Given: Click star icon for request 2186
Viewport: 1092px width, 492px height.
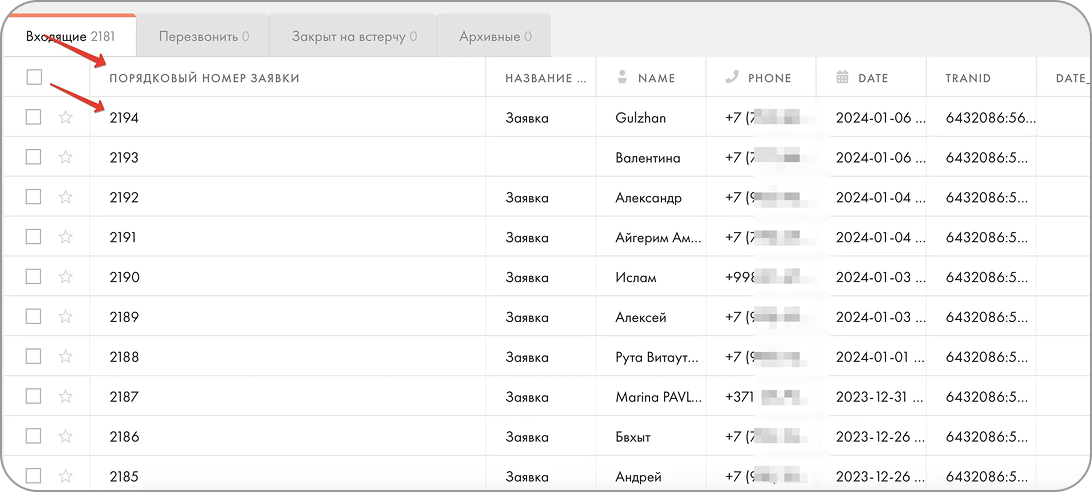Looking at the screenshot, I should [66, 437].
